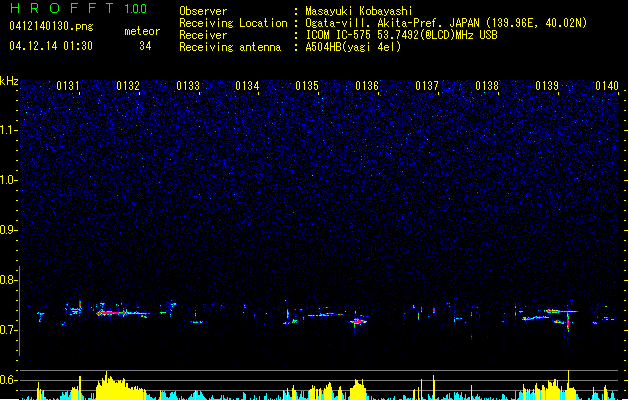Click observer name Masayuki Kobayashi
629x400 pixels.
359,11
